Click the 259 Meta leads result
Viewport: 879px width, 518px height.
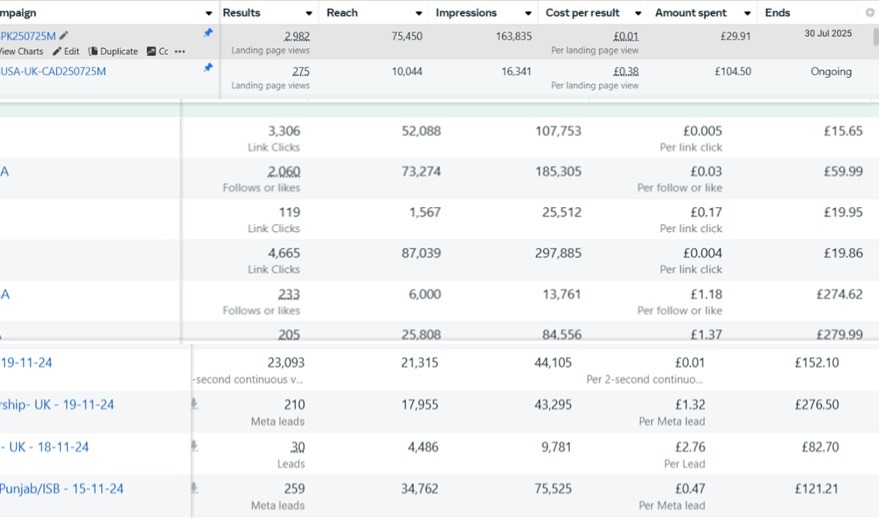coord(294,489)
